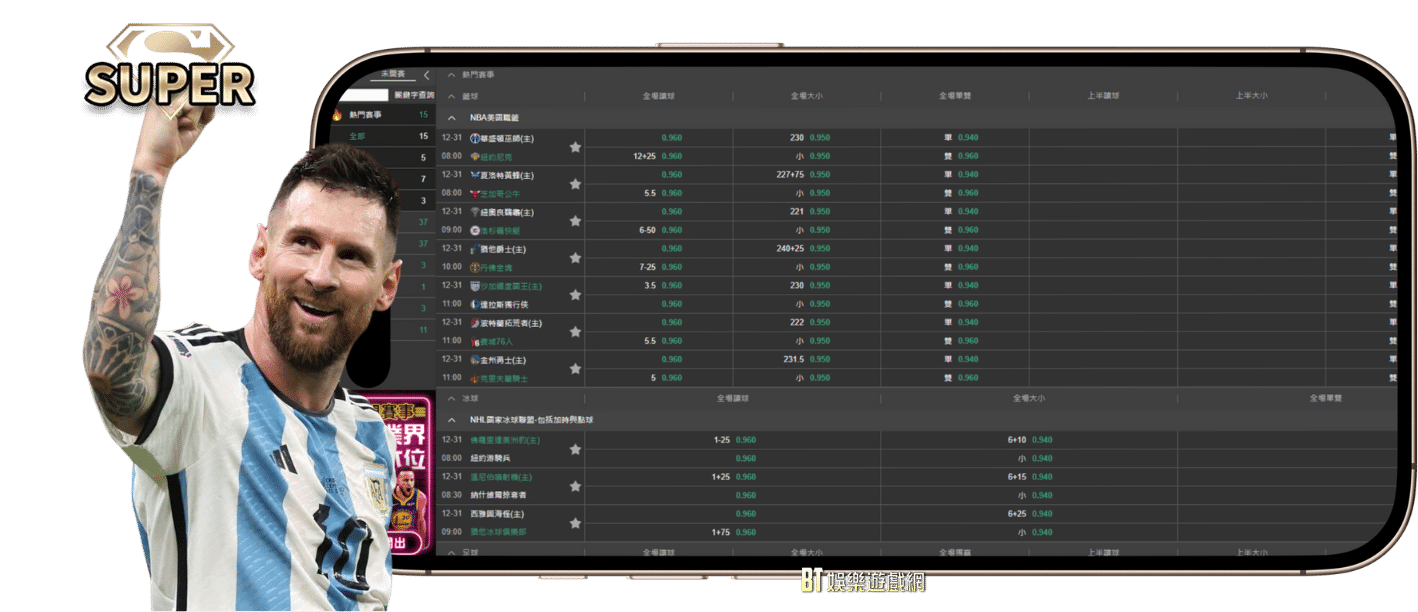Click the 紐約尼克 team logo

tap(475, 157)
